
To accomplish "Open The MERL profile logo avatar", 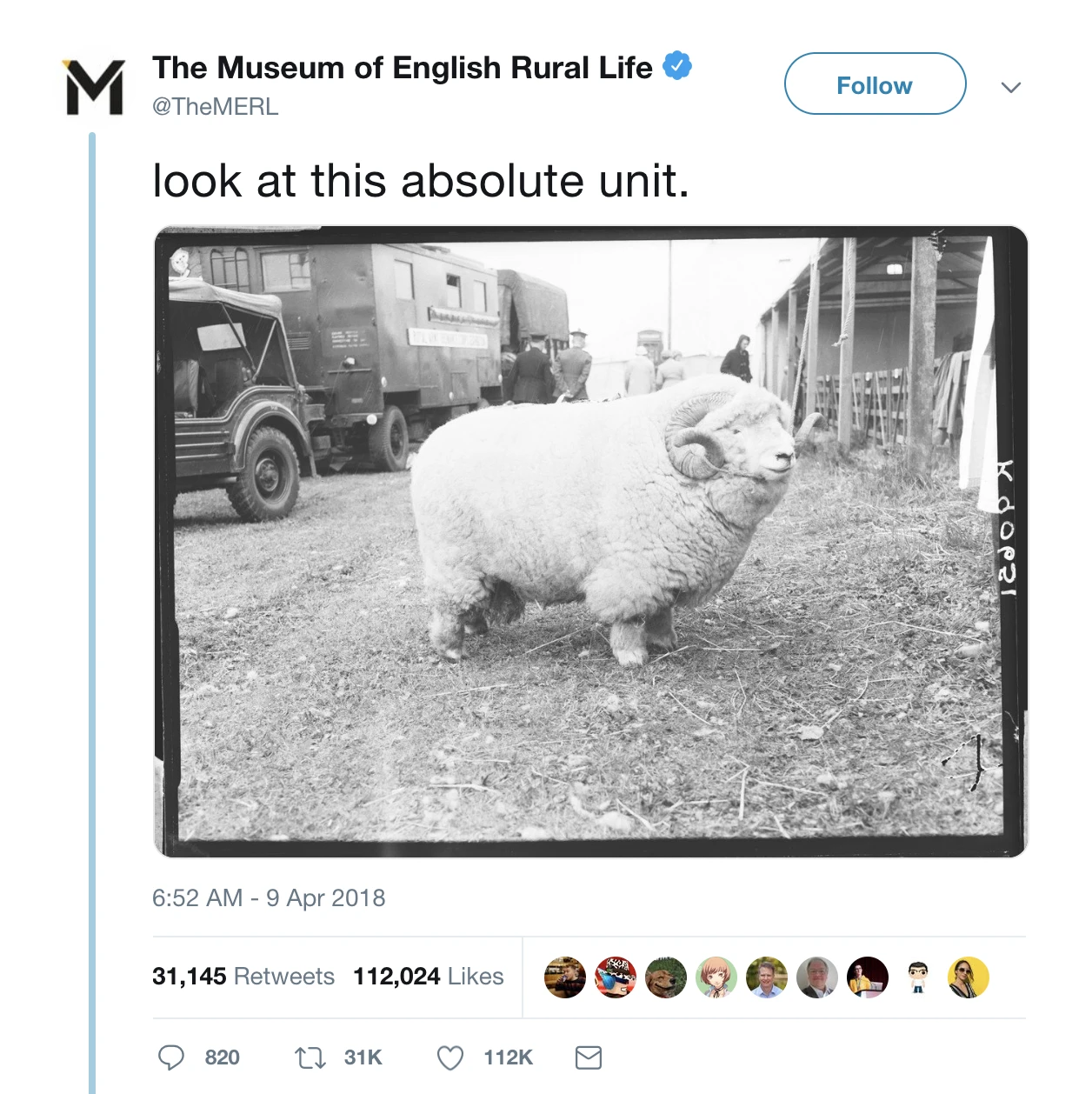I will click(x=95, y=87).
